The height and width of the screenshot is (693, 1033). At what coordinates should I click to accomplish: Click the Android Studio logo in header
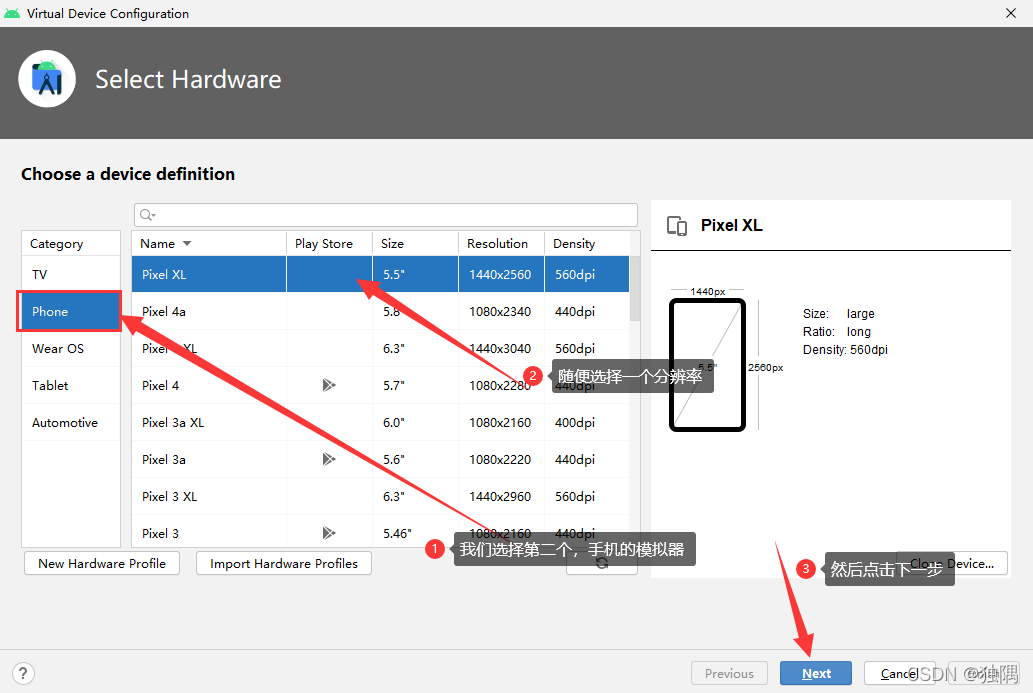pos(47,79)
